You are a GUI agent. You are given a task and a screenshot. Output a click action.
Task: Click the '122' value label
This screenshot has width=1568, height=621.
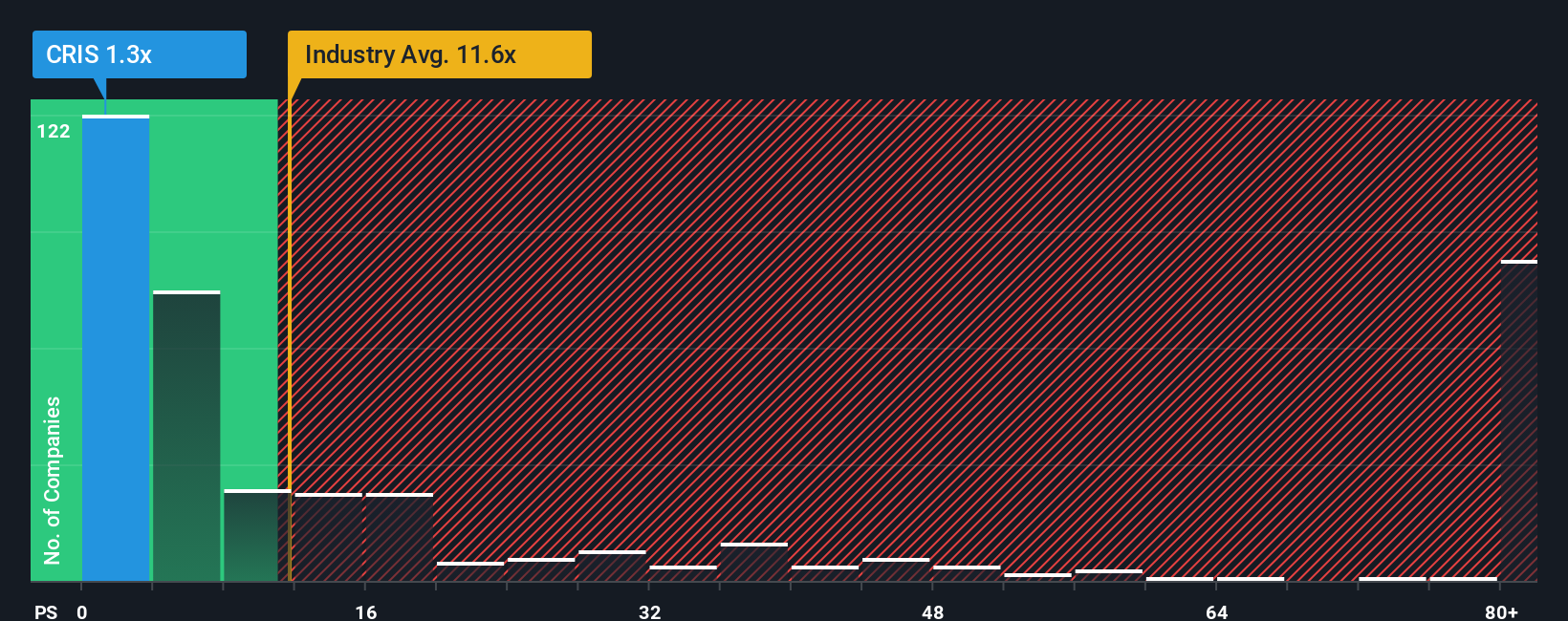pyautogui.click(x=54, y=132)
